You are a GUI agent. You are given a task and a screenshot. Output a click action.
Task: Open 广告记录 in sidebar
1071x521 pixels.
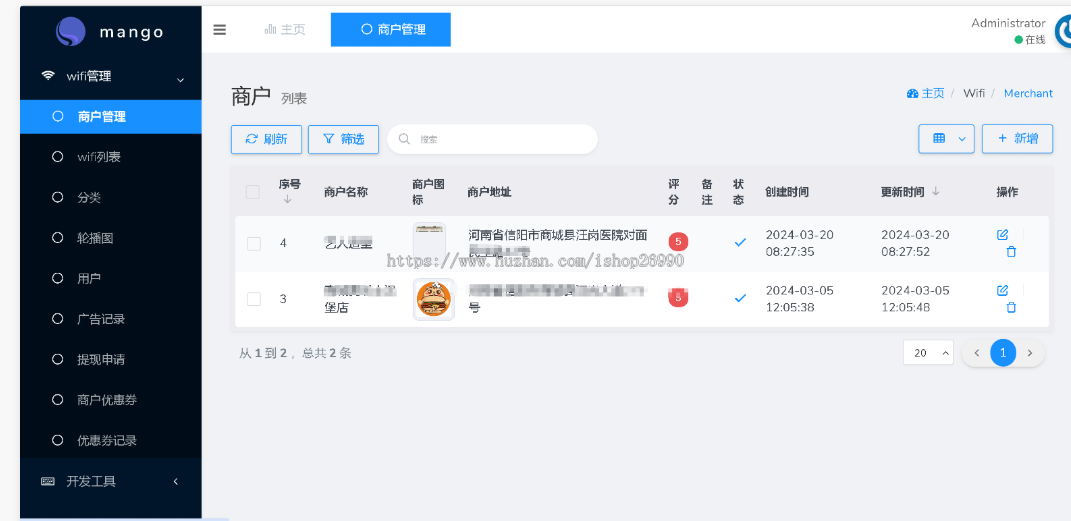coord(111,319)
